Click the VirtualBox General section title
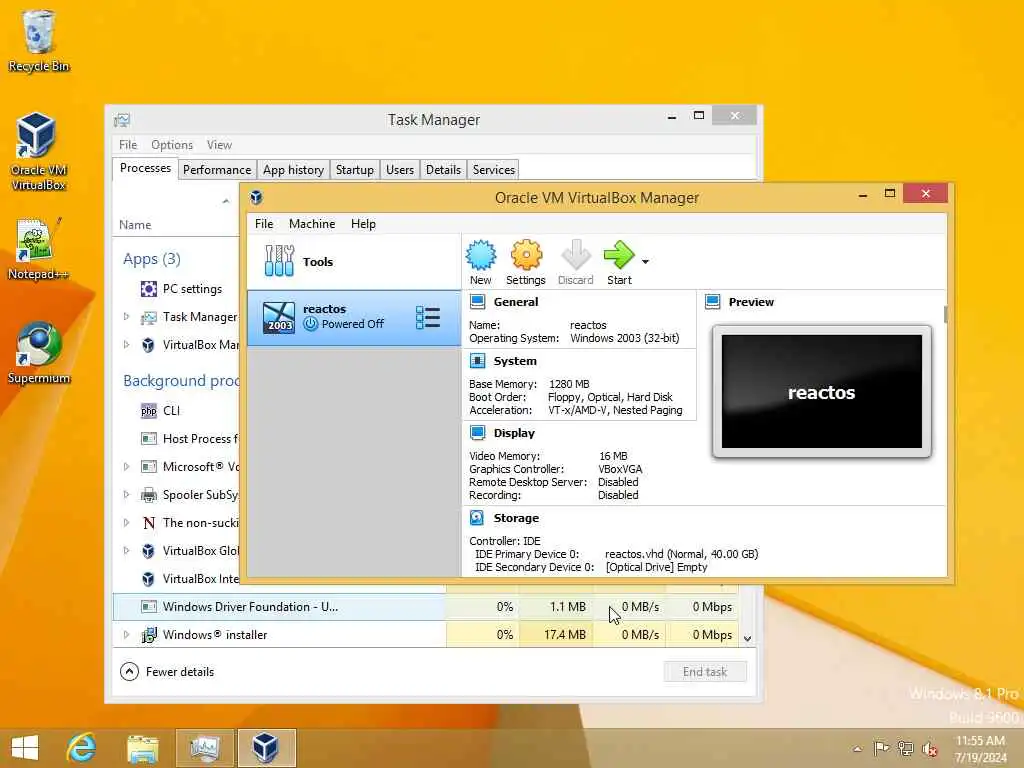The height and width of the screenshot is (768, 1024). pos(516,302)
